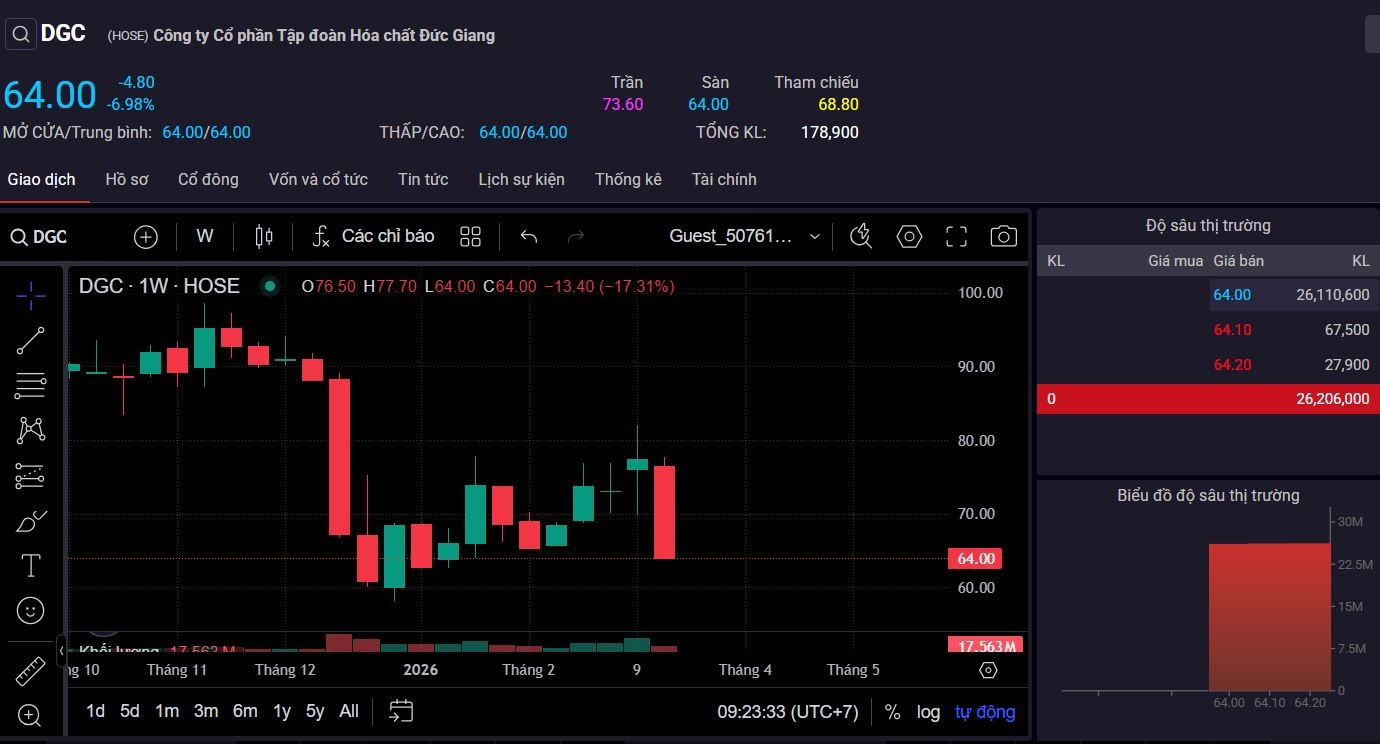This screenshot has height=744, width=1380.
Task: Switch to the Tài chính tab
Action: tap(724, 180)
